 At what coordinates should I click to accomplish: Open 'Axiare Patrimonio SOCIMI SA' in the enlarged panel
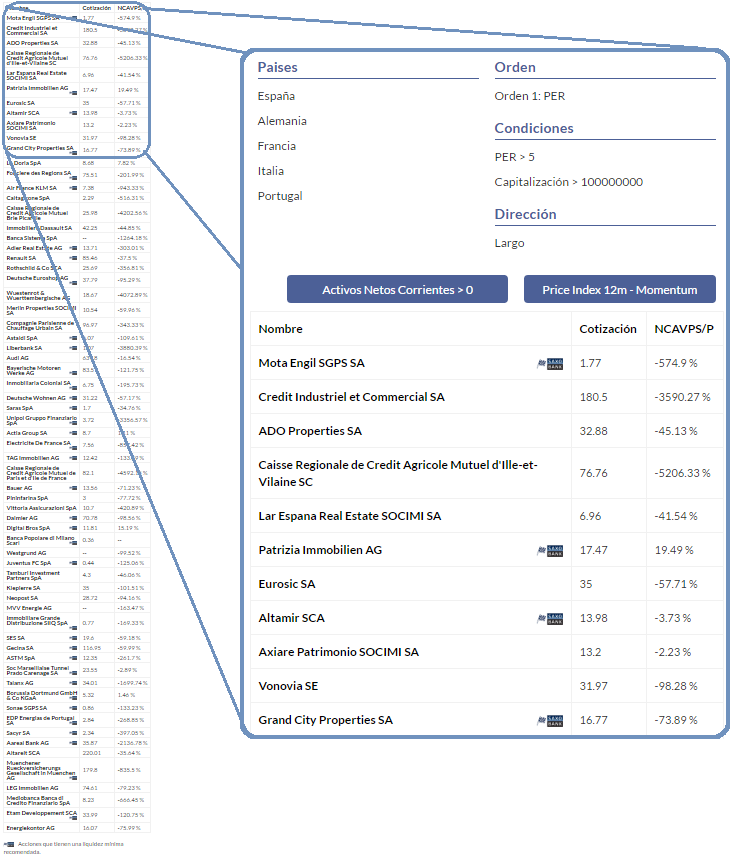click(338, 652)
